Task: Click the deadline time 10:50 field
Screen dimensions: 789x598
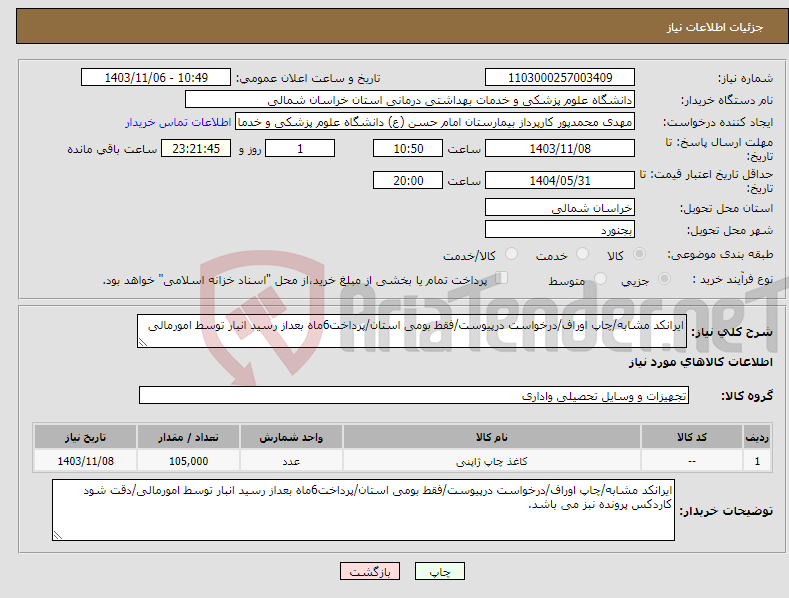Action: 408,148
